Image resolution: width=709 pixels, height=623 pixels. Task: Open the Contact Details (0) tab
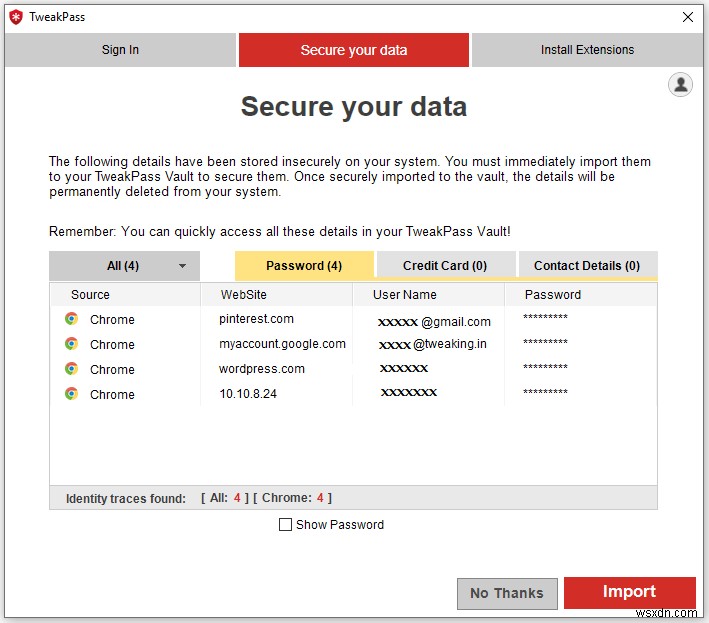point(587,266)
